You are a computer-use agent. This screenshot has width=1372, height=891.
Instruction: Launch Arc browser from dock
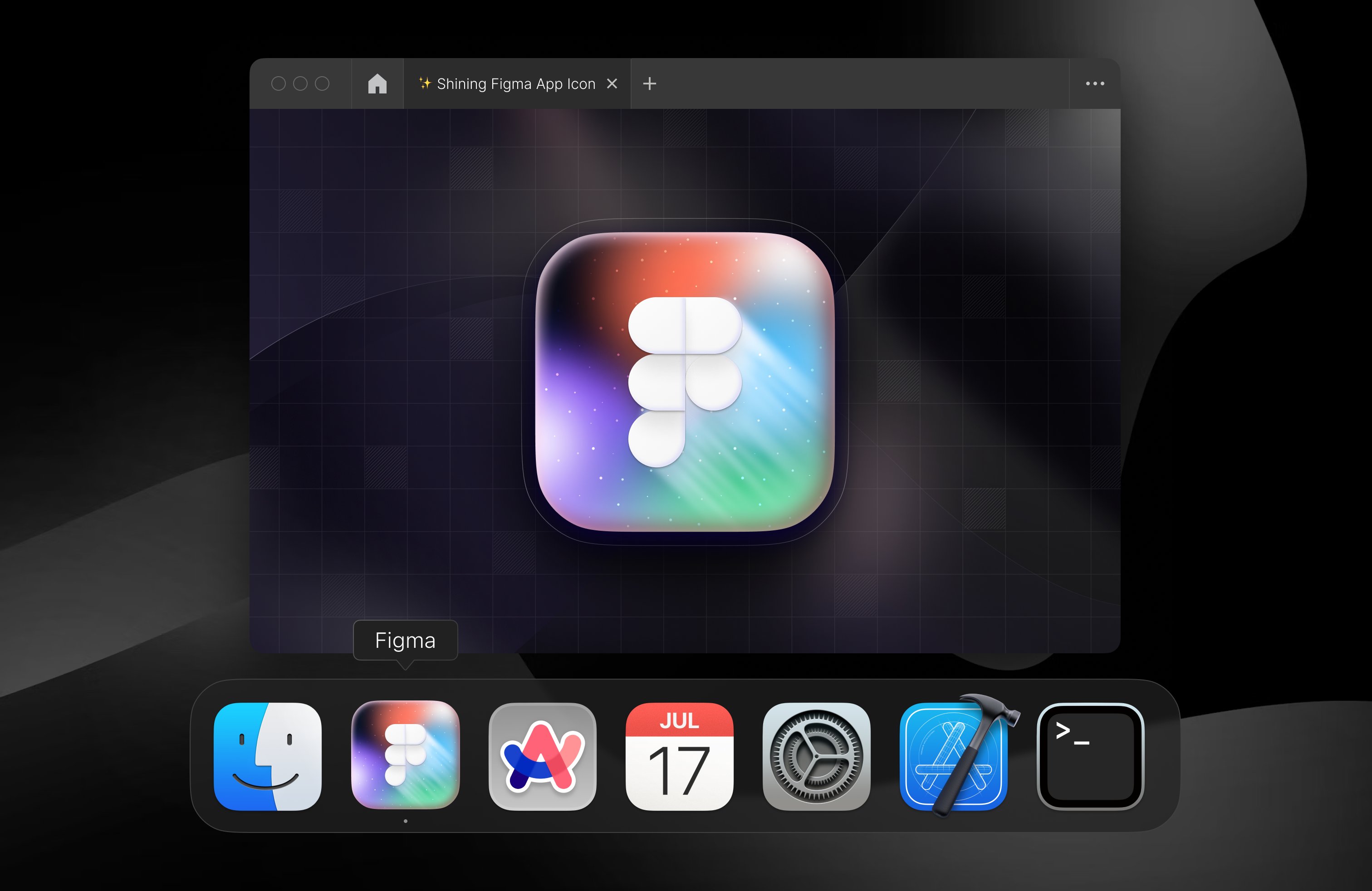click(543, 756)
